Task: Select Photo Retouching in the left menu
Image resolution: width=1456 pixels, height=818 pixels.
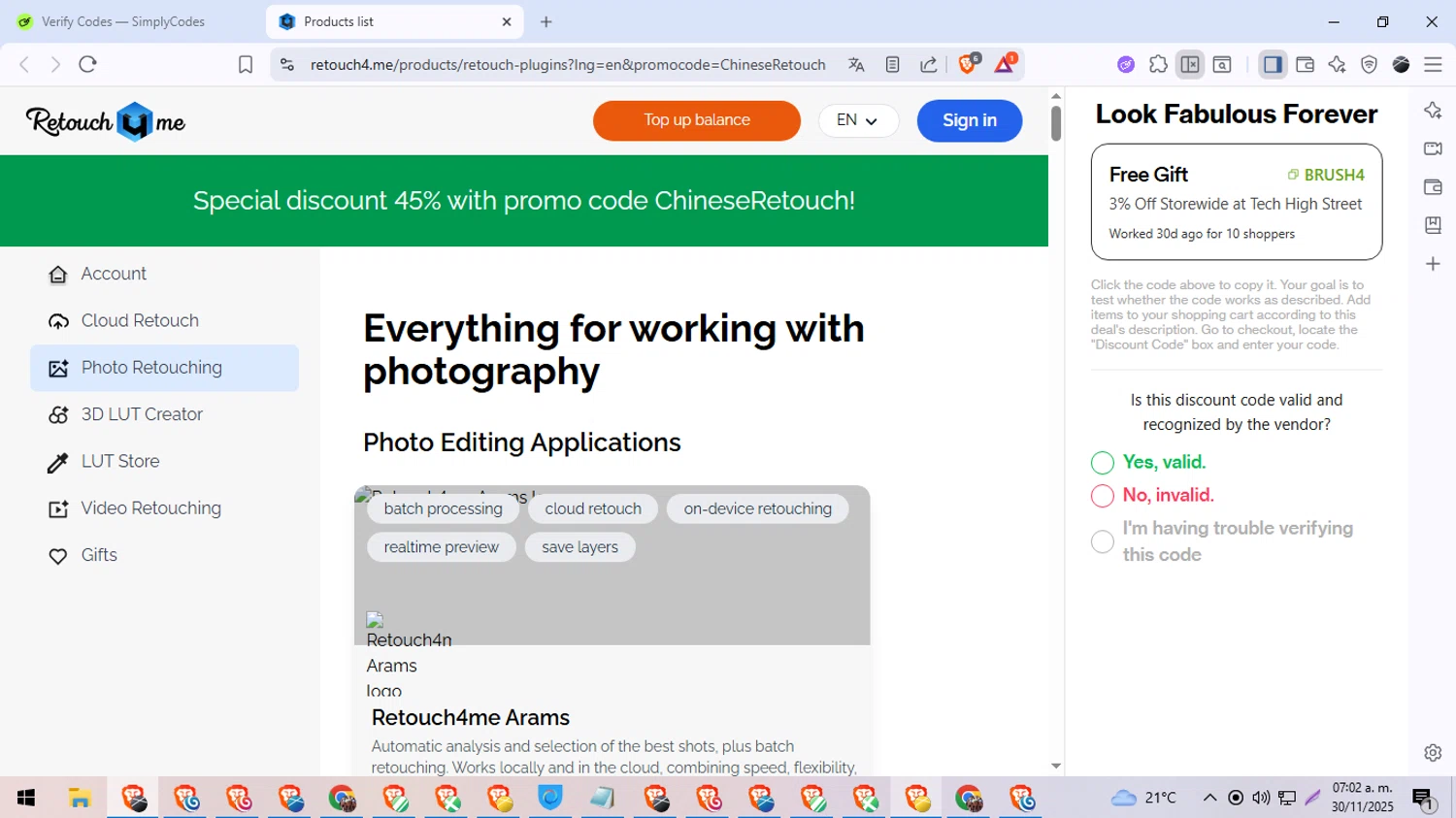Action: pyautogui.click(x=164, y=368)
